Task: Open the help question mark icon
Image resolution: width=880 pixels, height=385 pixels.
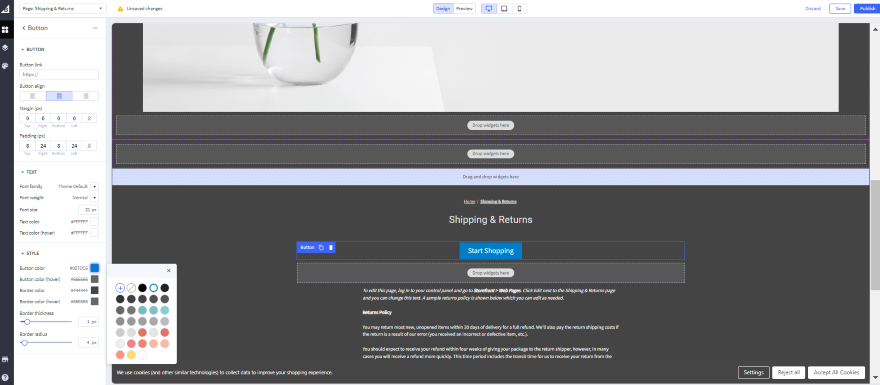Action: click(5, 377)
